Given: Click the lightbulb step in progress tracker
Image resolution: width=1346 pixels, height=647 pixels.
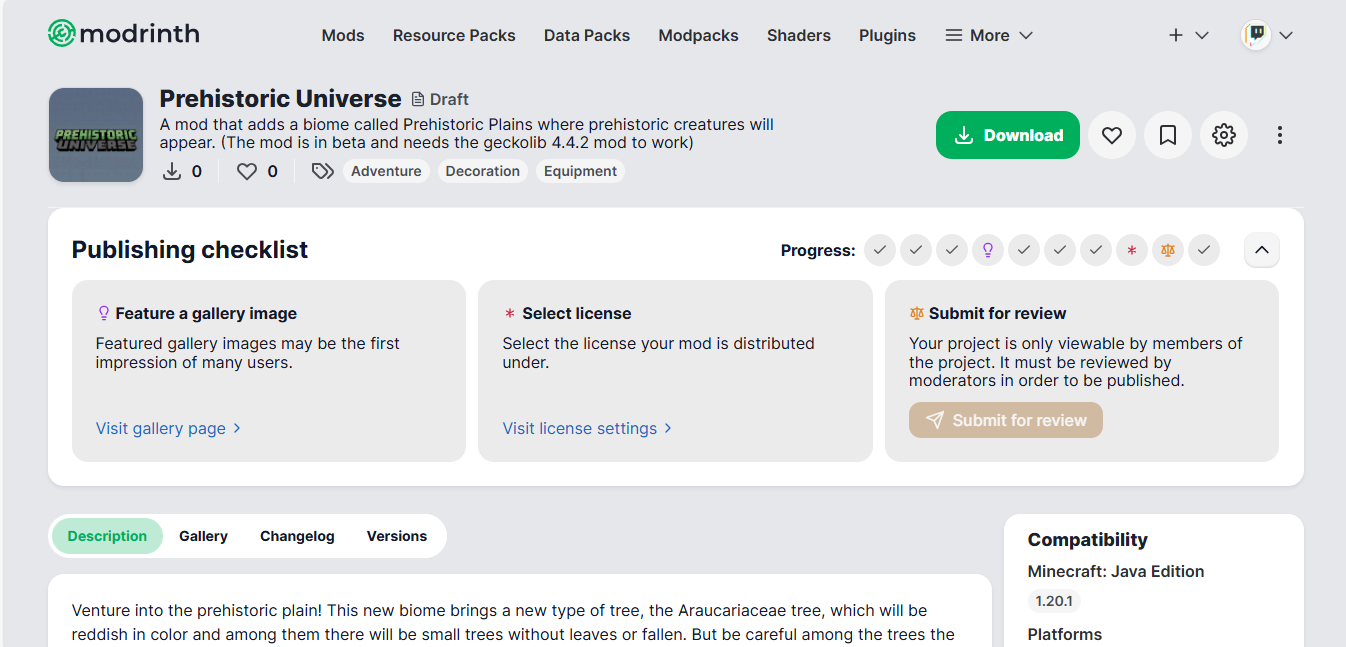Looking at the screenshot, I should (988, 250).
